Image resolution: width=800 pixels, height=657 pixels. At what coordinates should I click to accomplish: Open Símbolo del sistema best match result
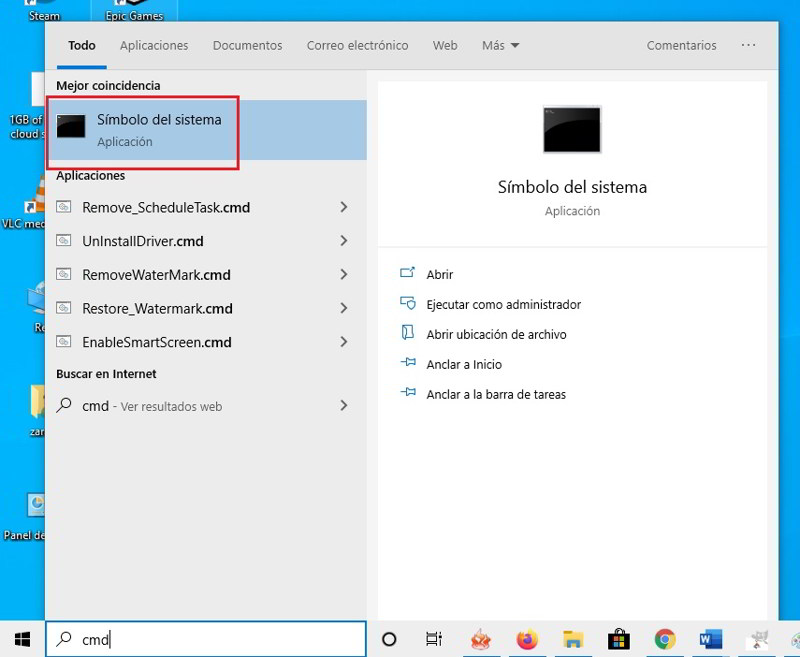[x=158, y=130]
